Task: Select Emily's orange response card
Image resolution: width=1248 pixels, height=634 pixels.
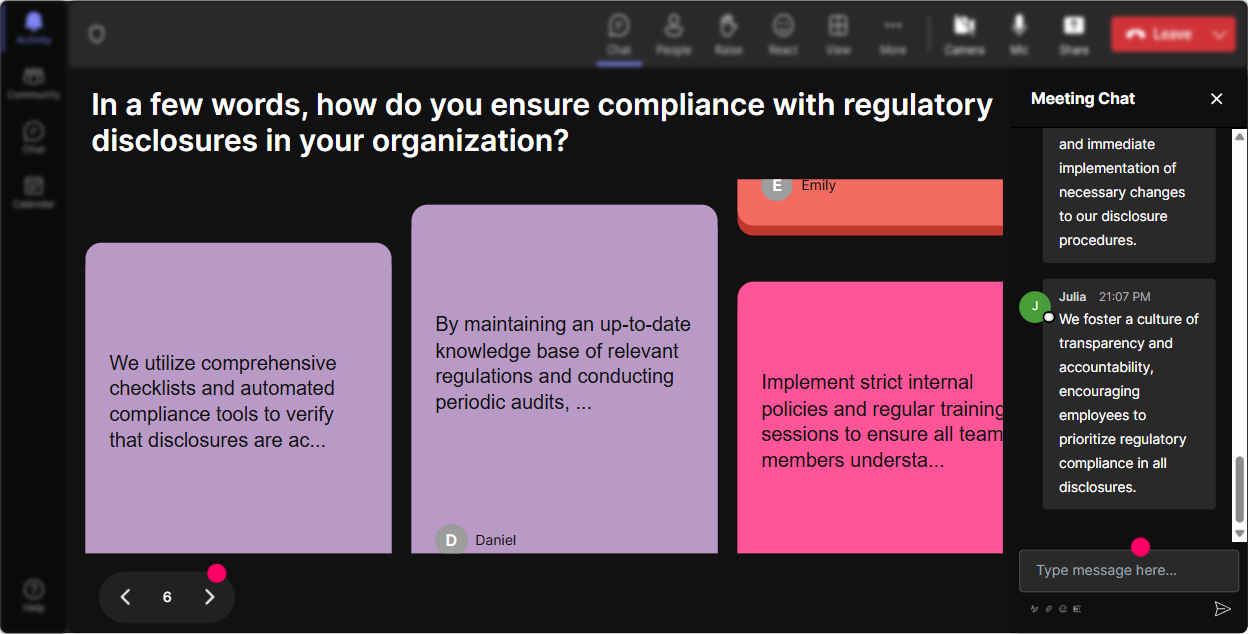Action: click(x=870, y=207)
